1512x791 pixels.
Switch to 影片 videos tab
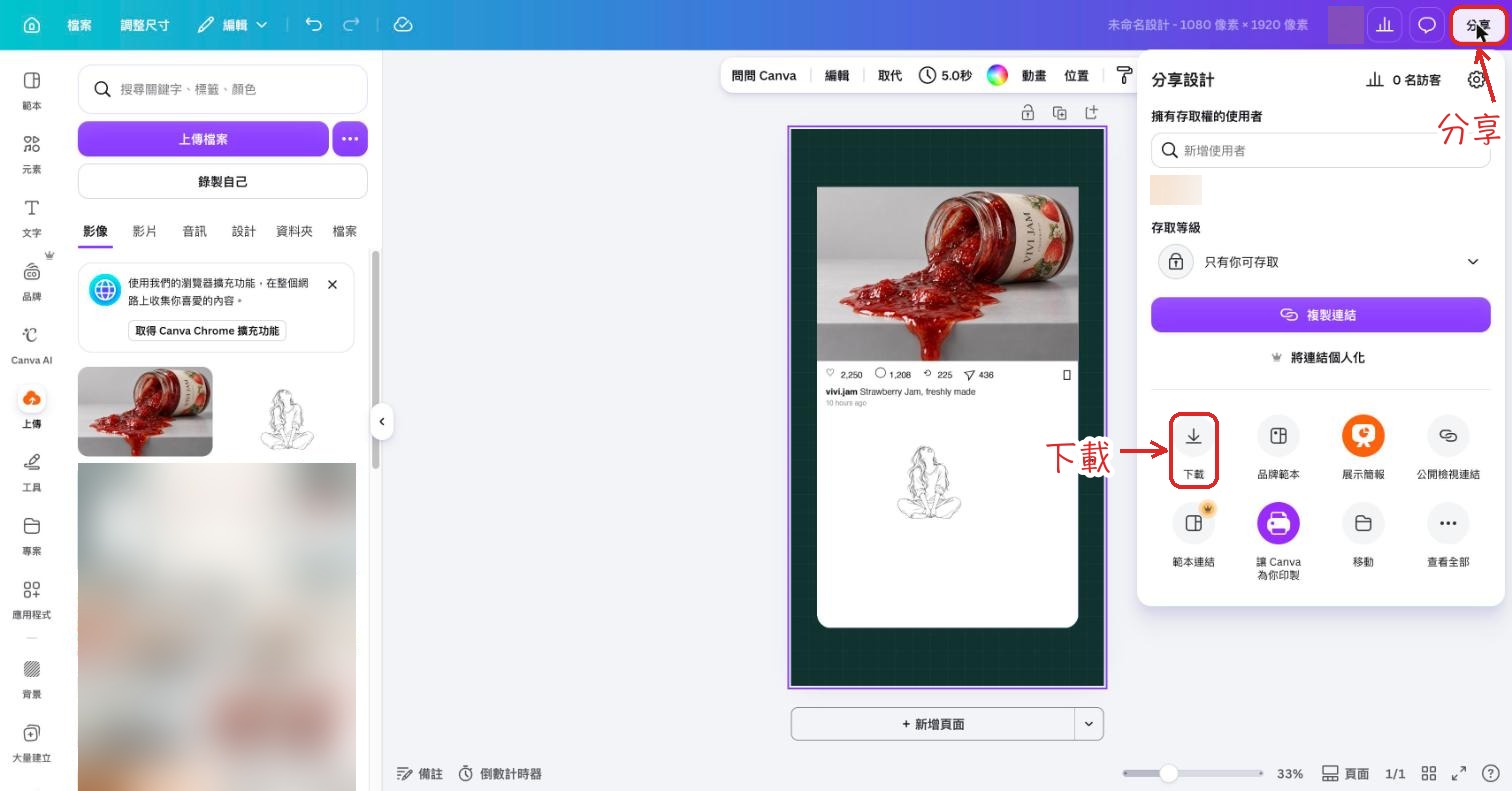click(145, 231)
